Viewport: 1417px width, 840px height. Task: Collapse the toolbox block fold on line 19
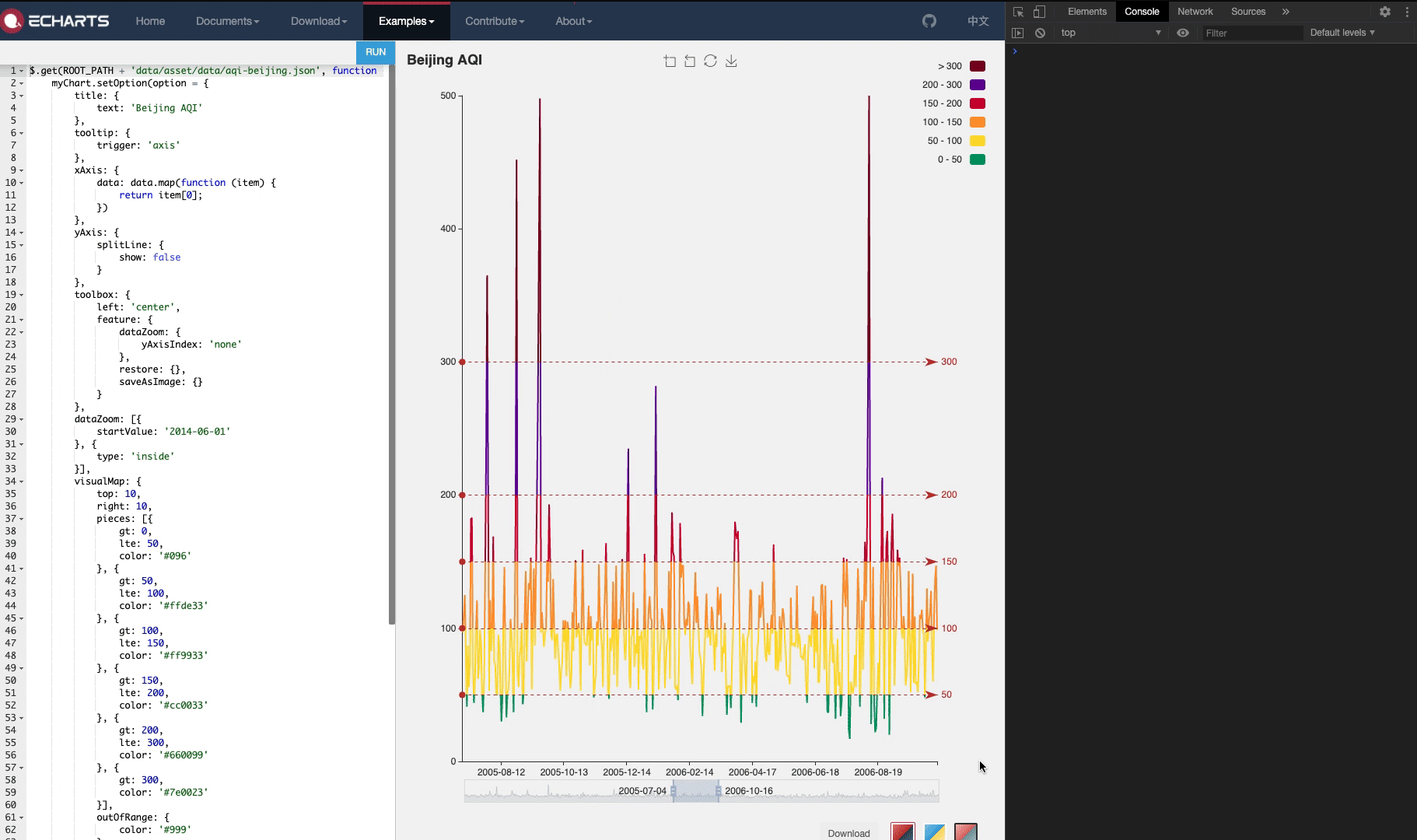point(22,295)
